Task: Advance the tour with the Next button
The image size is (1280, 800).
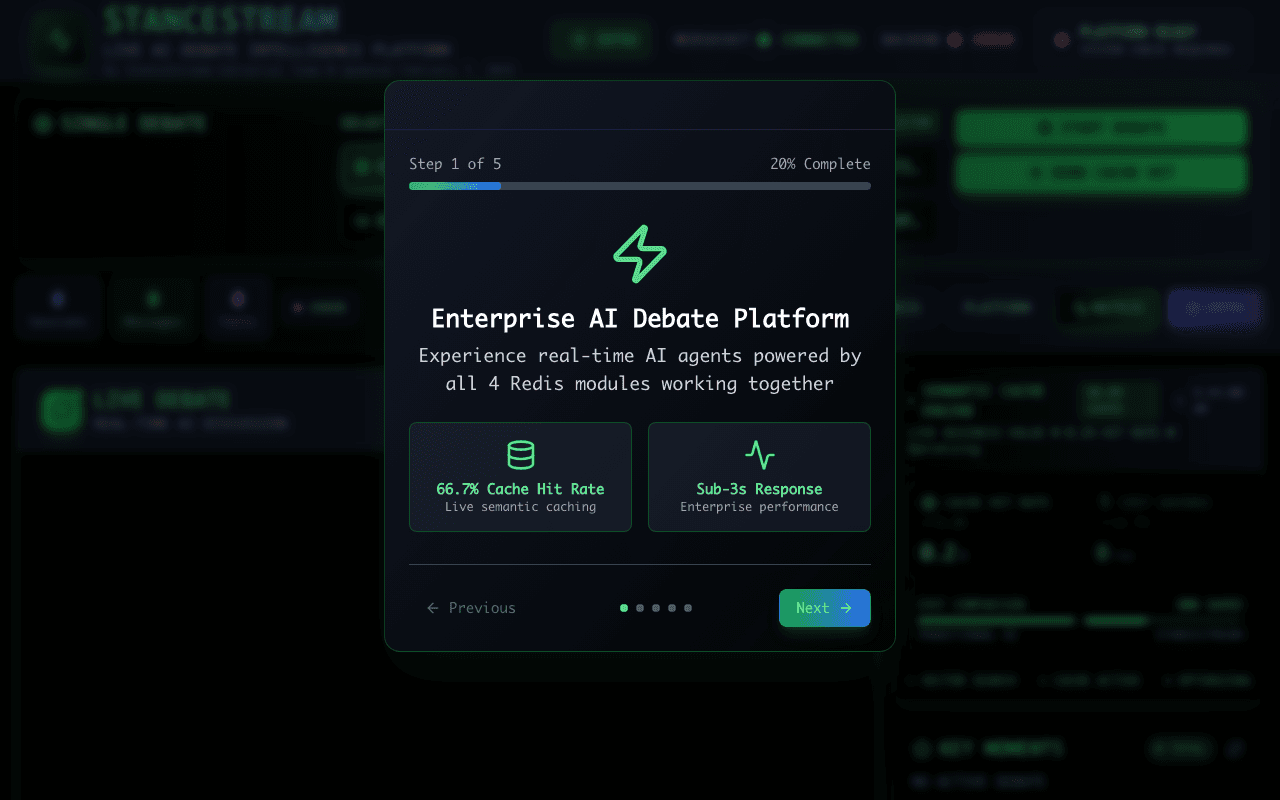Action: tap(824, 607)
